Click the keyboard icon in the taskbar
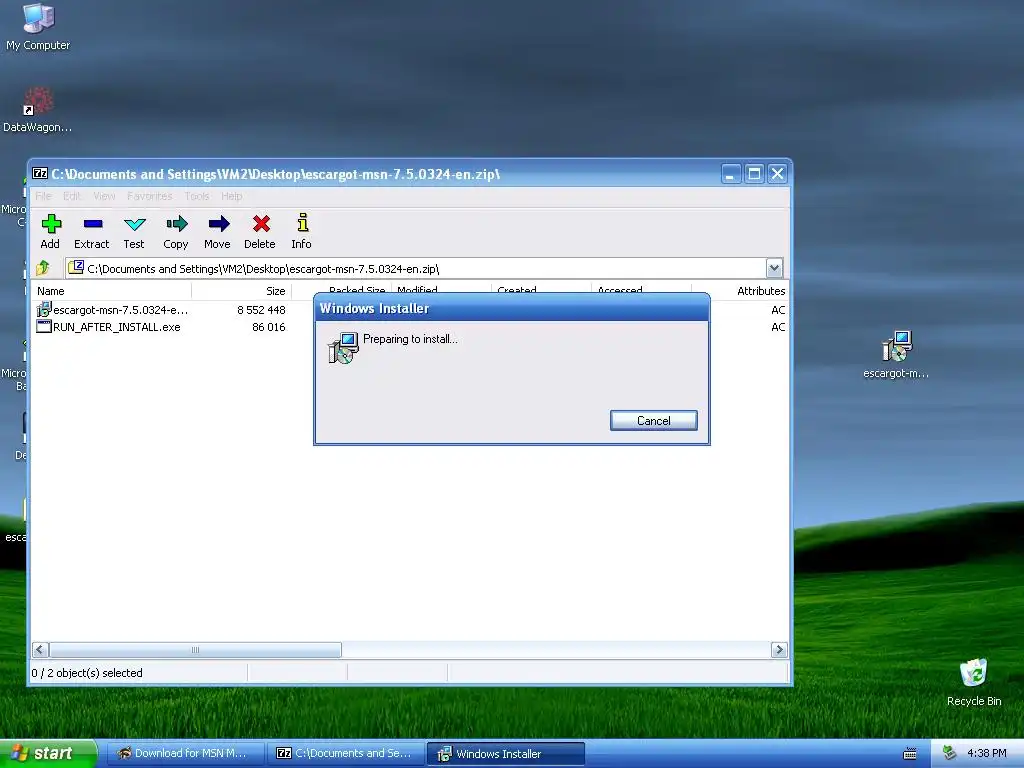 (910, 754)
